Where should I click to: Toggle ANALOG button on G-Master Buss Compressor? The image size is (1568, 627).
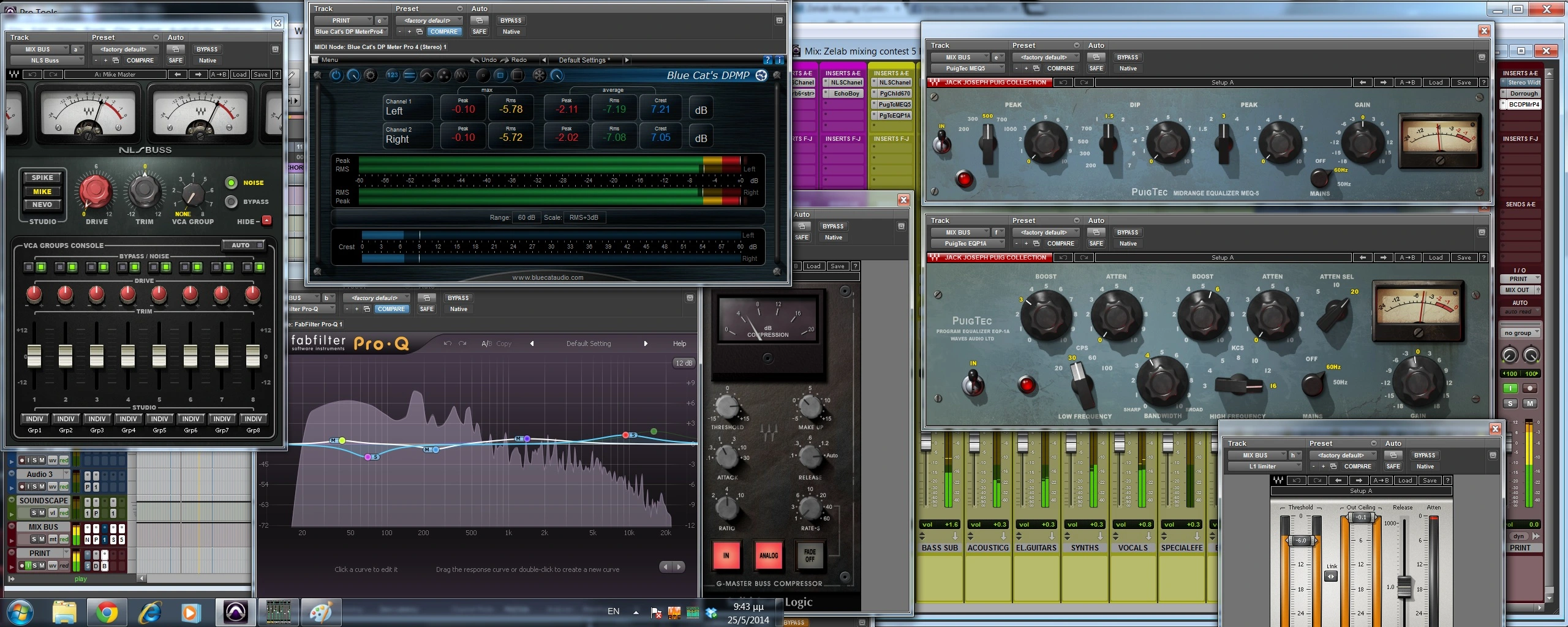click(x=769, y=555)
